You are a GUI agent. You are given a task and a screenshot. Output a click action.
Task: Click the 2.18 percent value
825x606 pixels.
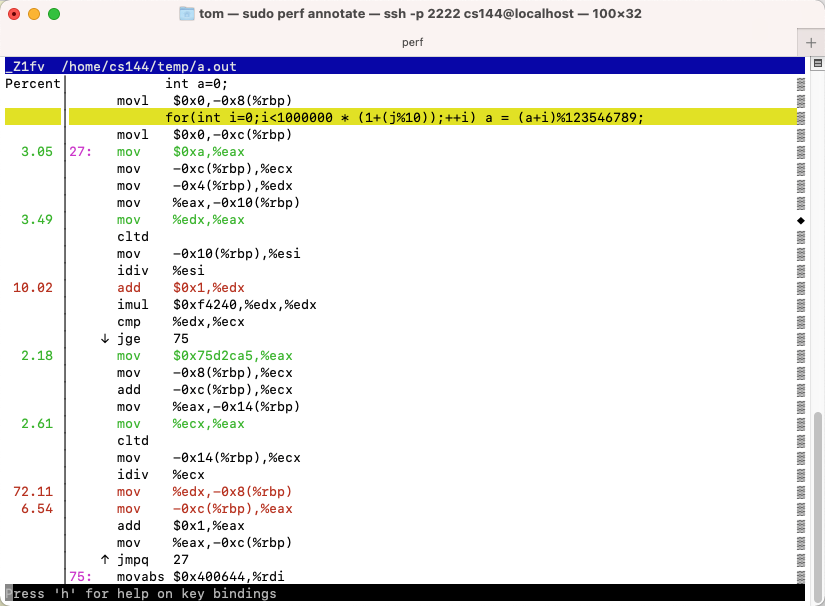(x=37, y=356)
